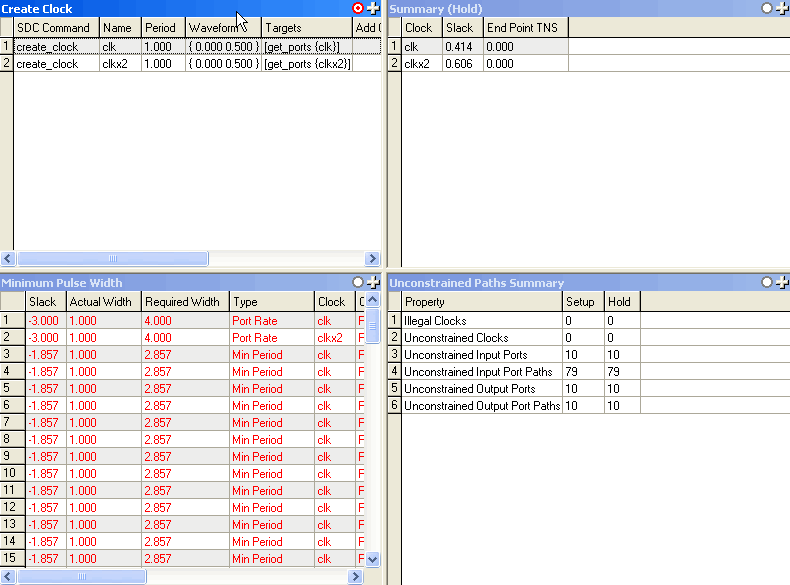Click the End Point TNS column header
Screen dimensions: 790x585
pos(524,28)
